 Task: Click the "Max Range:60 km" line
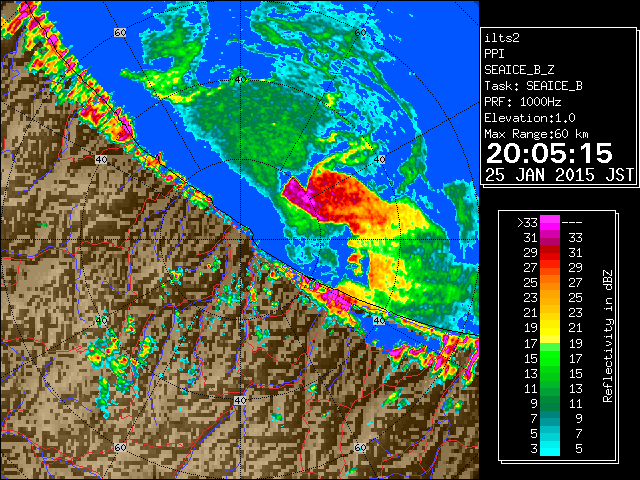coord(536,134)
